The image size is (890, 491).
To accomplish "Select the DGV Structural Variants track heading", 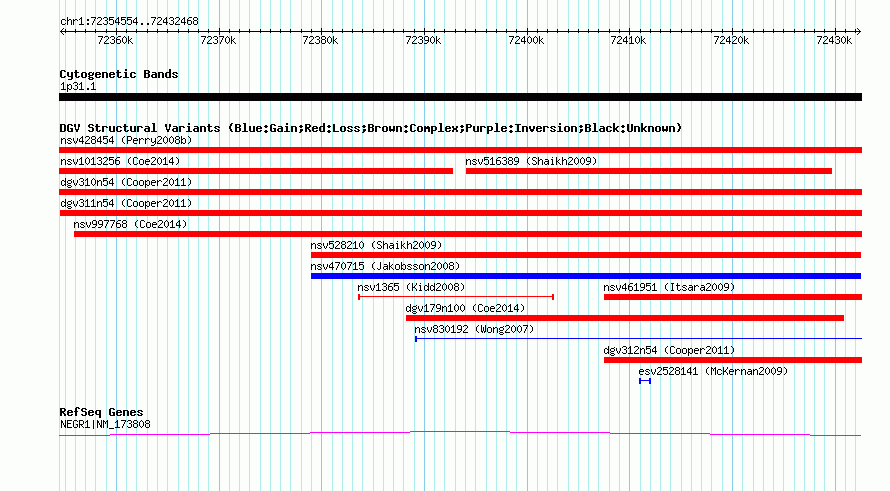I will [371, 128].
